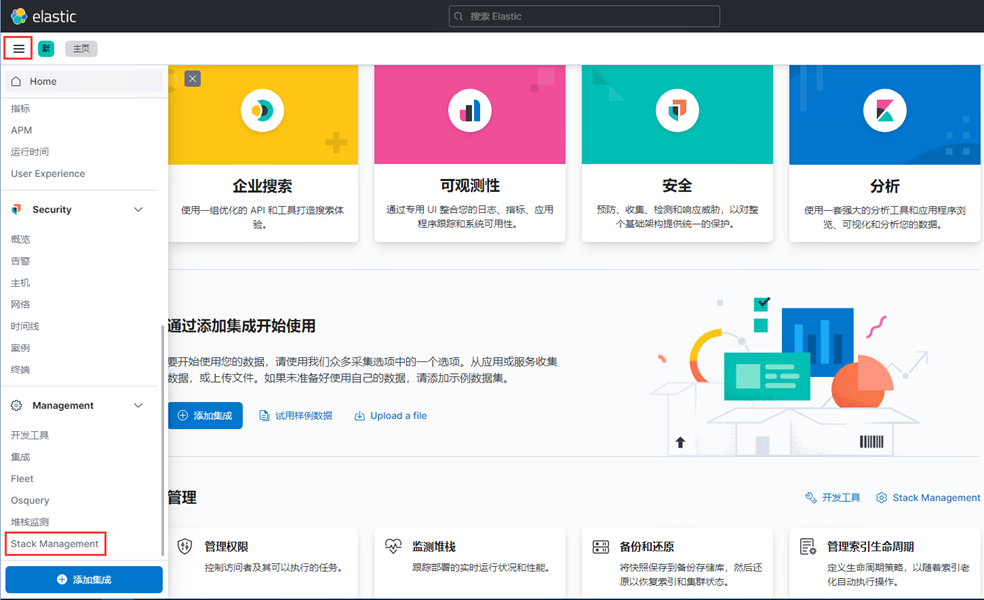
Task: Open 开发工具 in the sidebar
Action: [29, 435]
